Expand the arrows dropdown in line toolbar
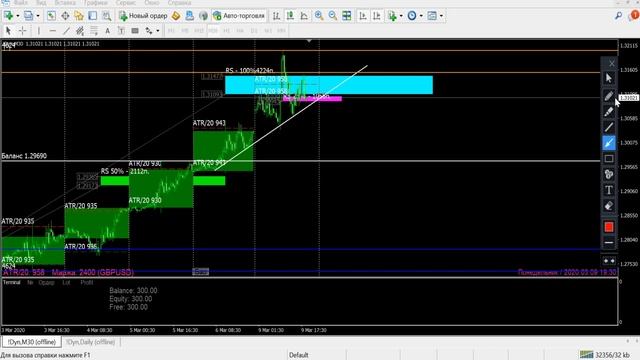The height and width of the screenshot is (360, 640). [158, 31]
